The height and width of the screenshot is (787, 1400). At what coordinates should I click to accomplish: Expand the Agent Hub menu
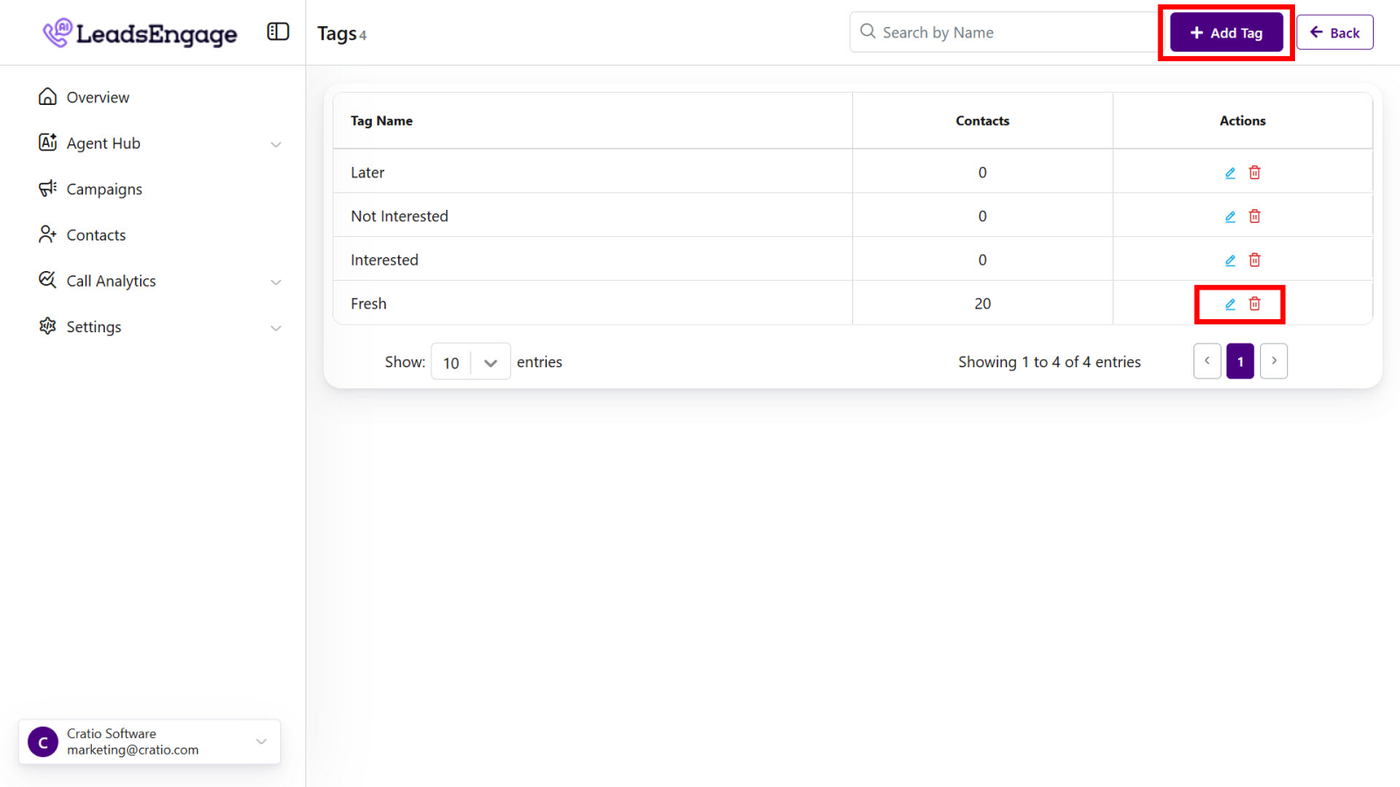coord(275,144)
